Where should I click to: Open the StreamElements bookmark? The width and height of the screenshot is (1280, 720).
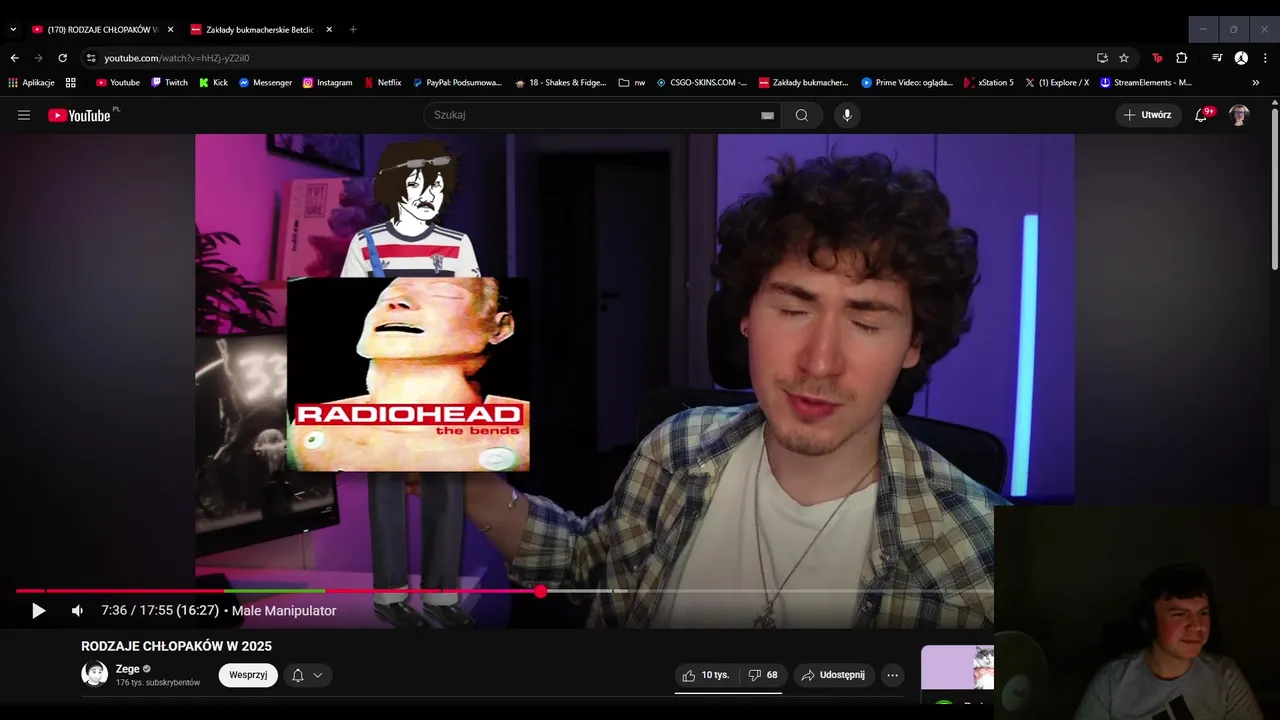coord(1146,83)
